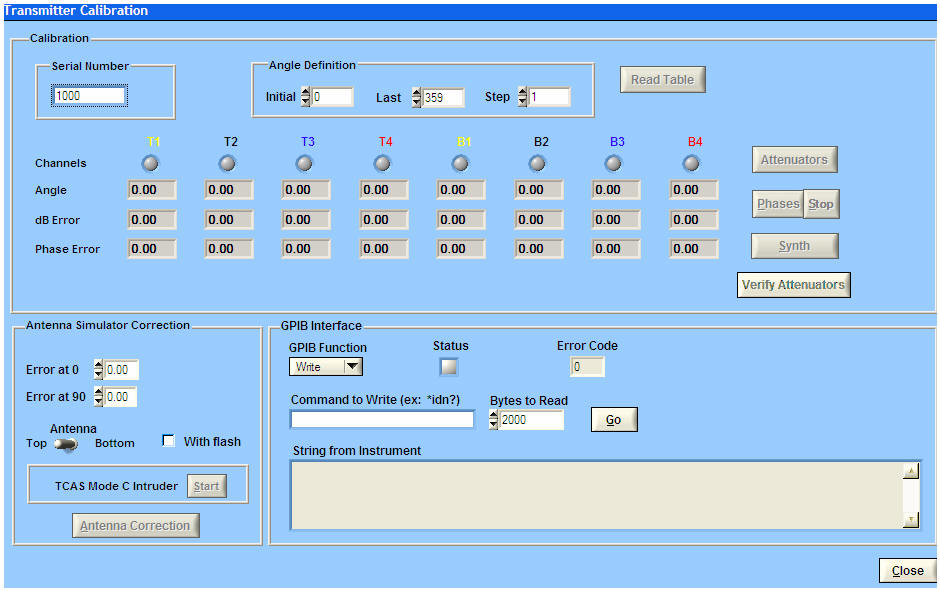Screen dimensions: 940x591
Task: Toggle the T4 channel indicator
Action: coord(382,163)
